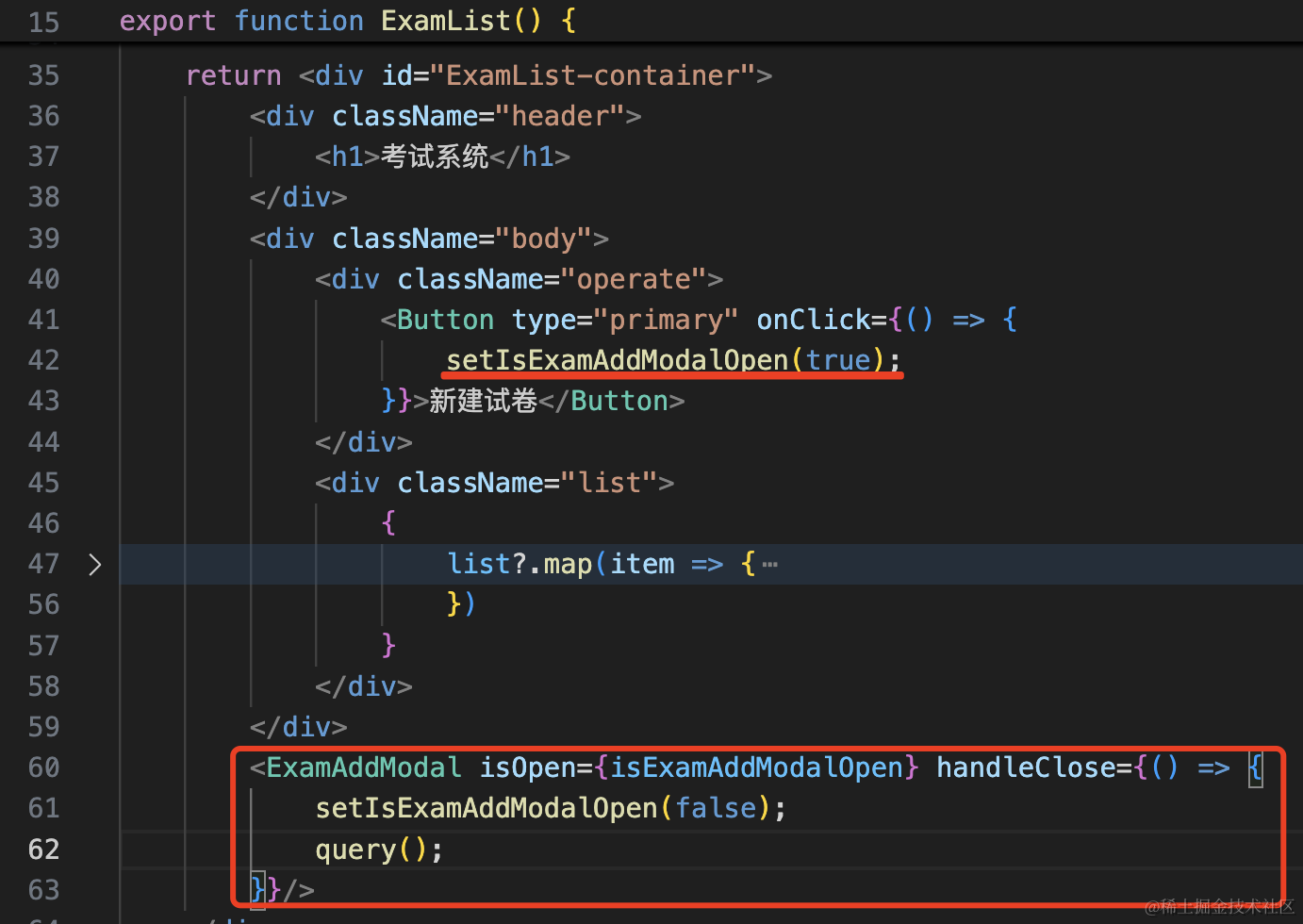The image size is (1303, 924).
Task: Click the handleClose attribute name
Action: (x=1026, y=767)
